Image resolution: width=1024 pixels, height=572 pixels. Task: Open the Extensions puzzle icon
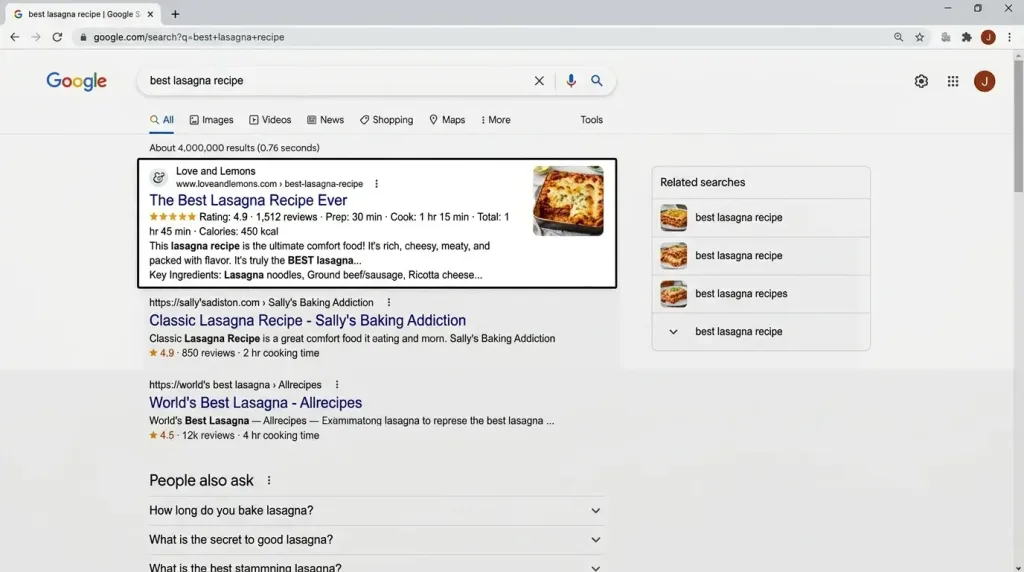(967, 37)
